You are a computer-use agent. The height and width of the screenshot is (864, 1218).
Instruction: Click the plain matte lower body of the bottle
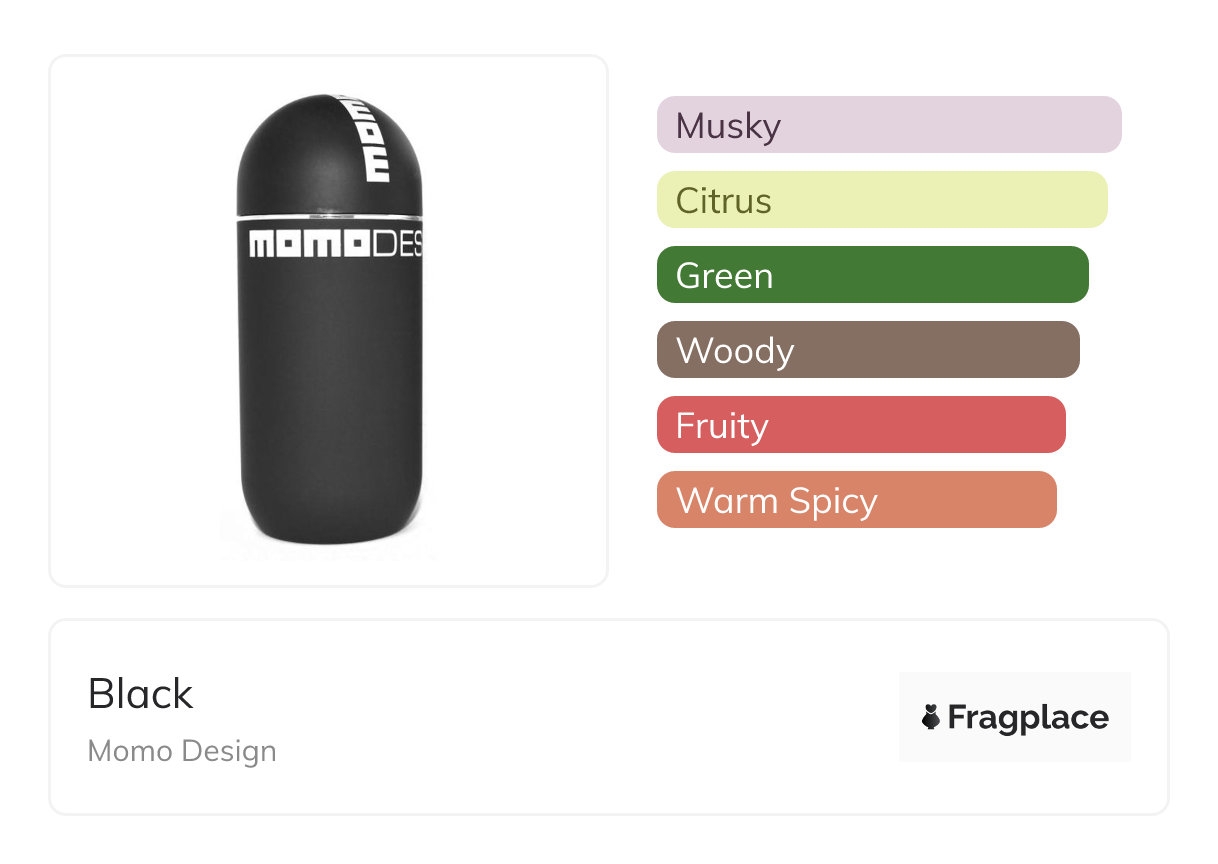[x=330, y=400]
